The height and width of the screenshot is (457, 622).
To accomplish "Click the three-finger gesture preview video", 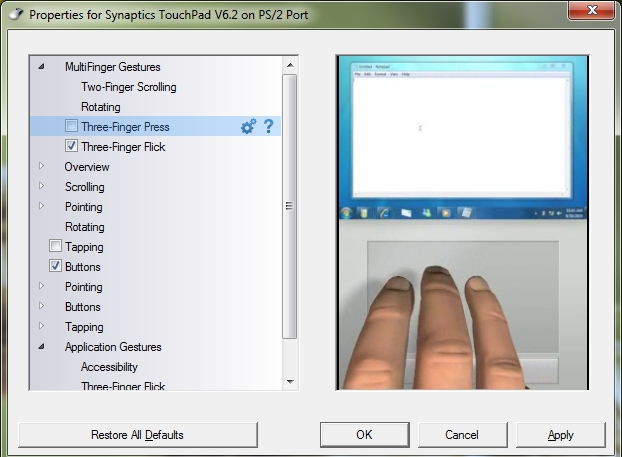I will 462,223.
